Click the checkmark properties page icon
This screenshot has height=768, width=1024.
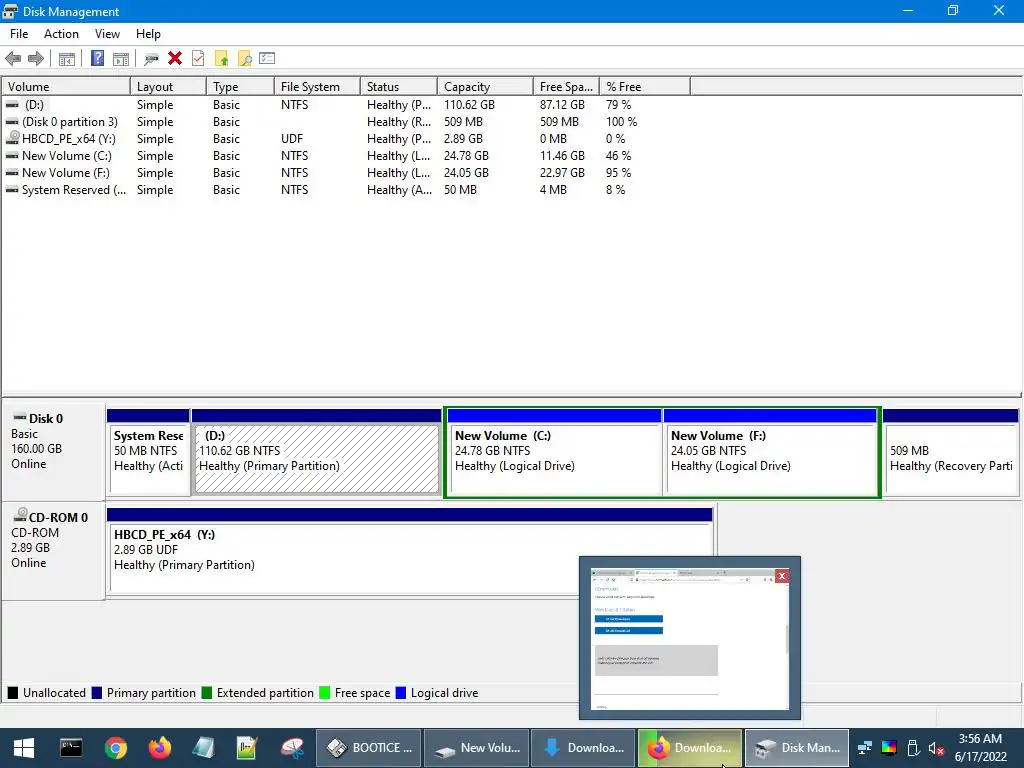coord(199,59)
